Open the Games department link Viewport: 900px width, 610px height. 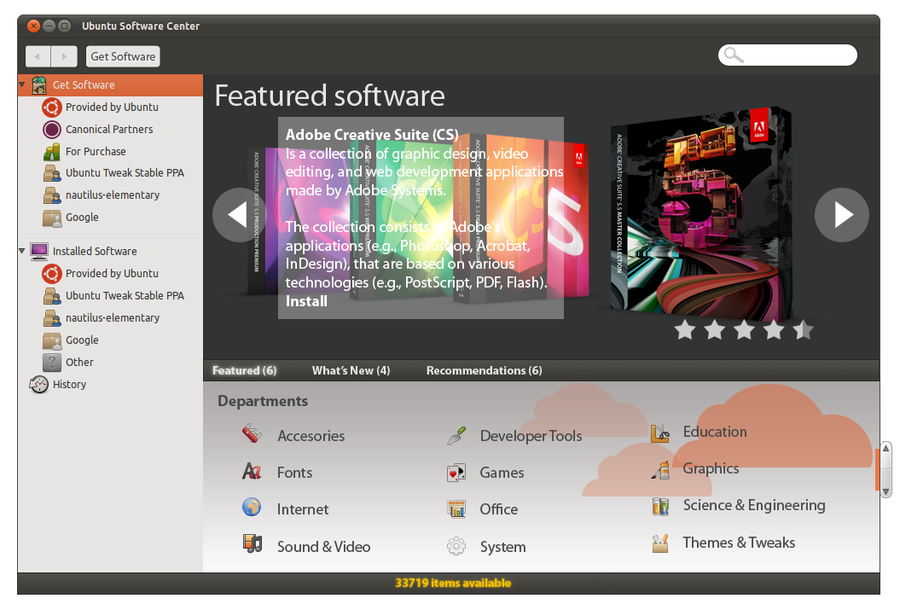coord(502,473)
